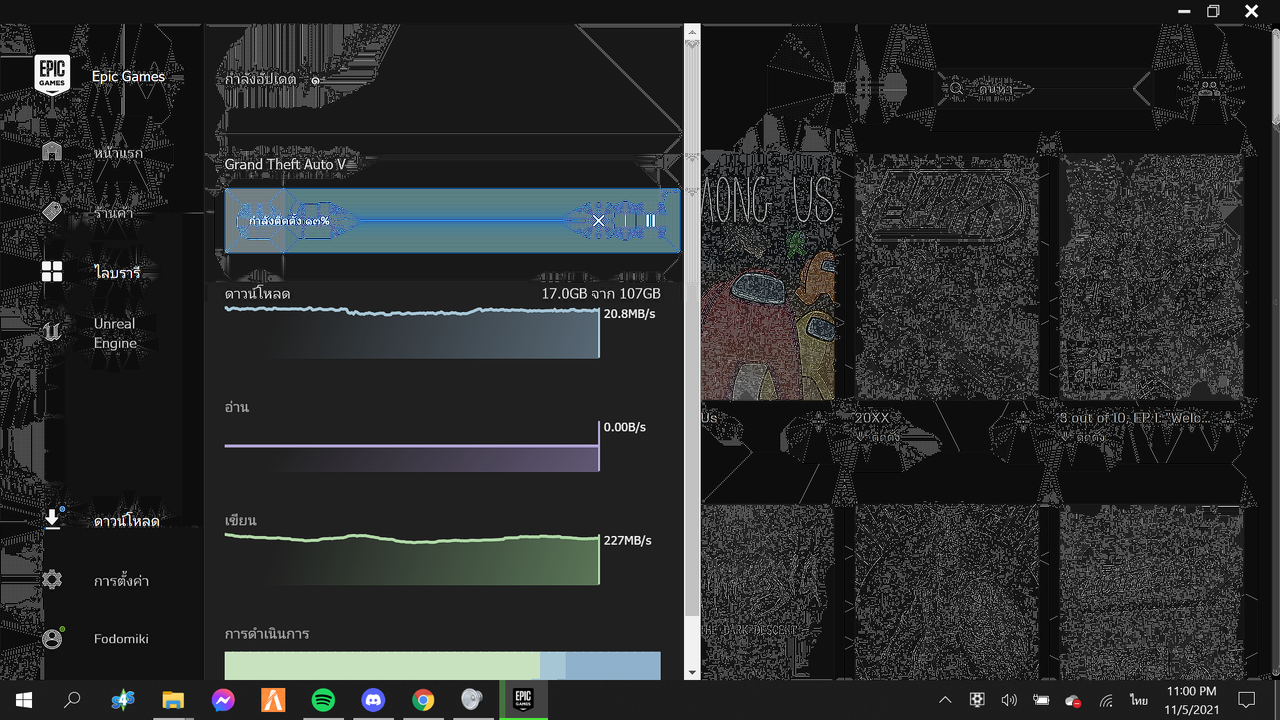The height and width of the screenshot is (720, 1280).
Task: Click the อ่าน read speed graph
Action: pyautogui.click(x=412, y=446)
